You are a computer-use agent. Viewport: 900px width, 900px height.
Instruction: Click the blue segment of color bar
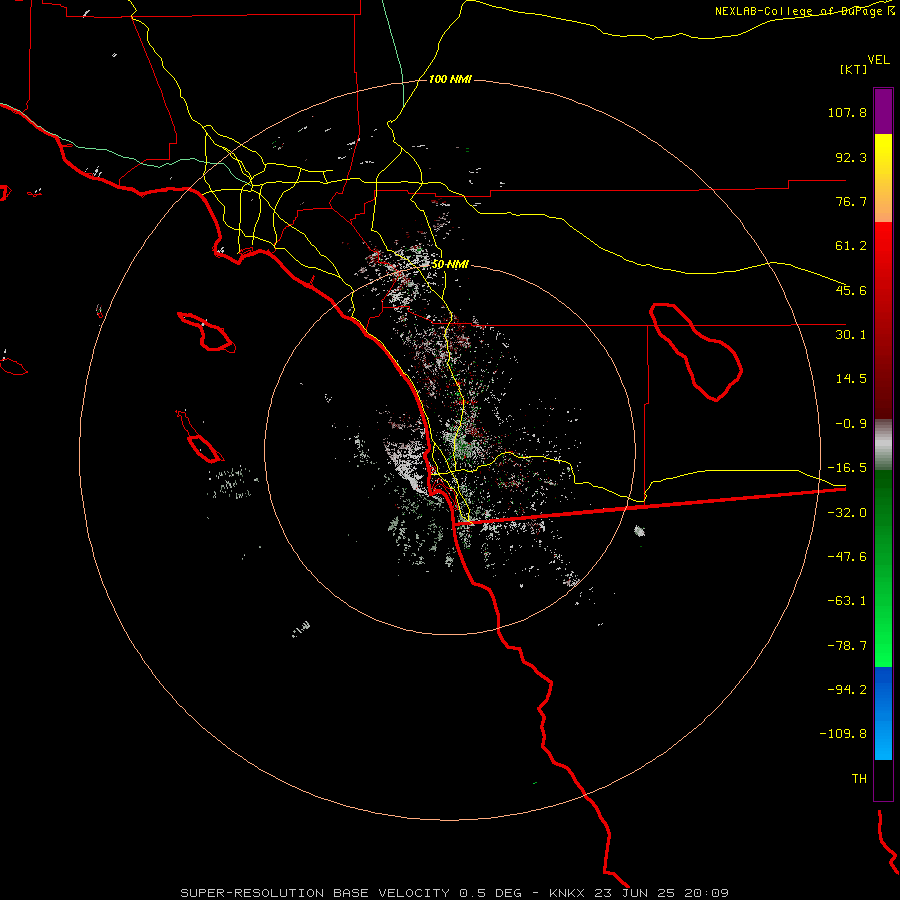click(x=883, y=713)
